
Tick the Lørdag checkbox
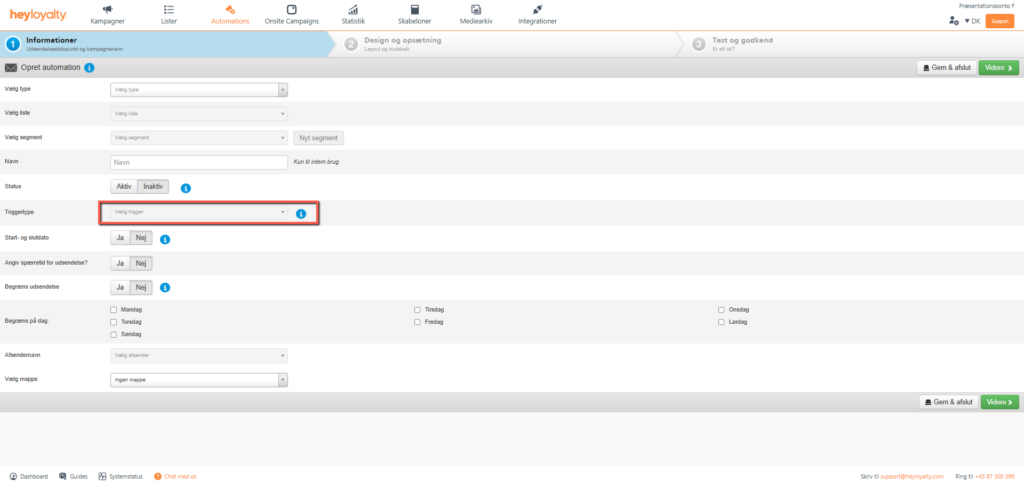point(722,322)
